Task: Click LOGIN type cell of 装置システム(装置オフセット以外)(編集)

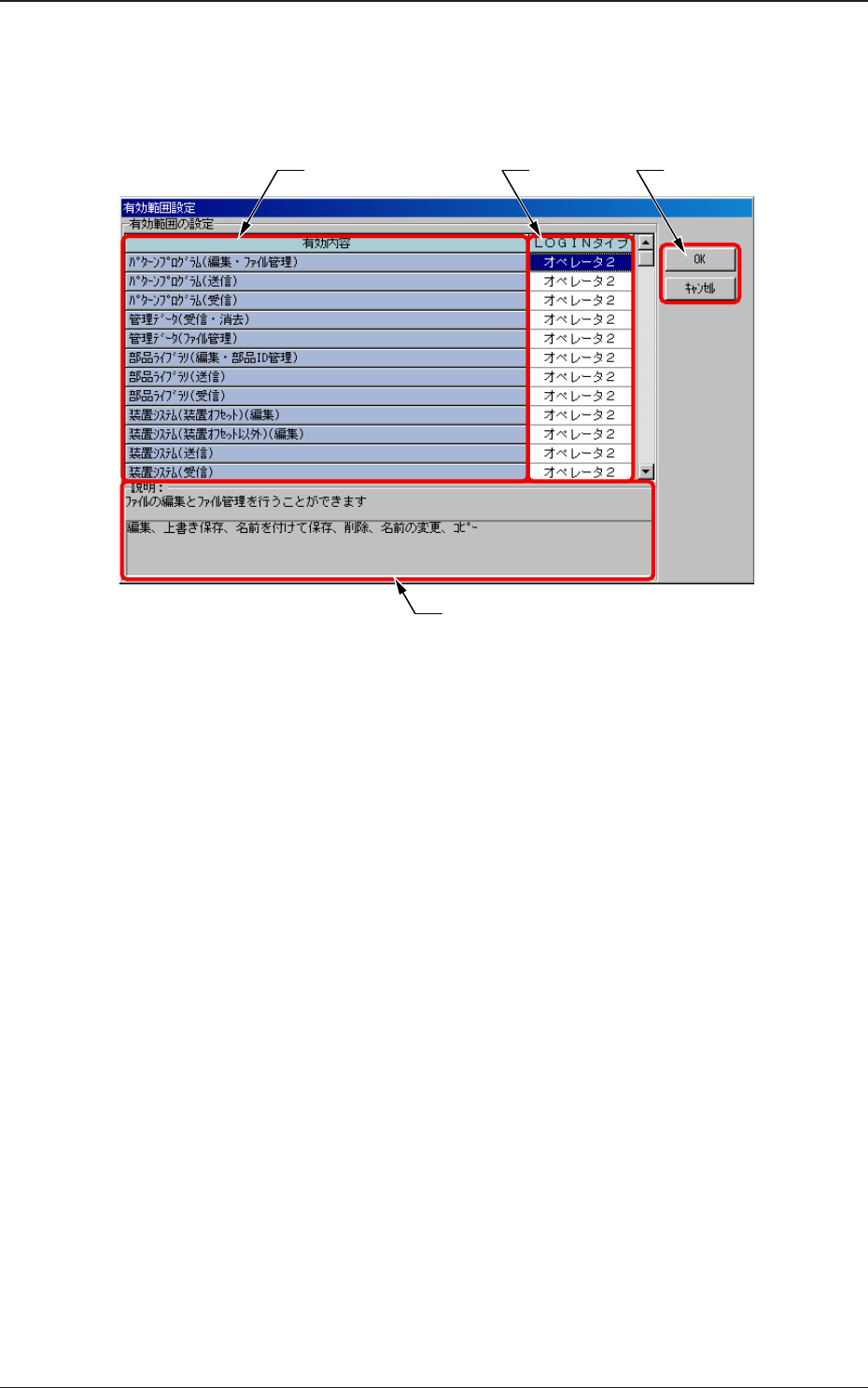Action: tap(581, 434)
